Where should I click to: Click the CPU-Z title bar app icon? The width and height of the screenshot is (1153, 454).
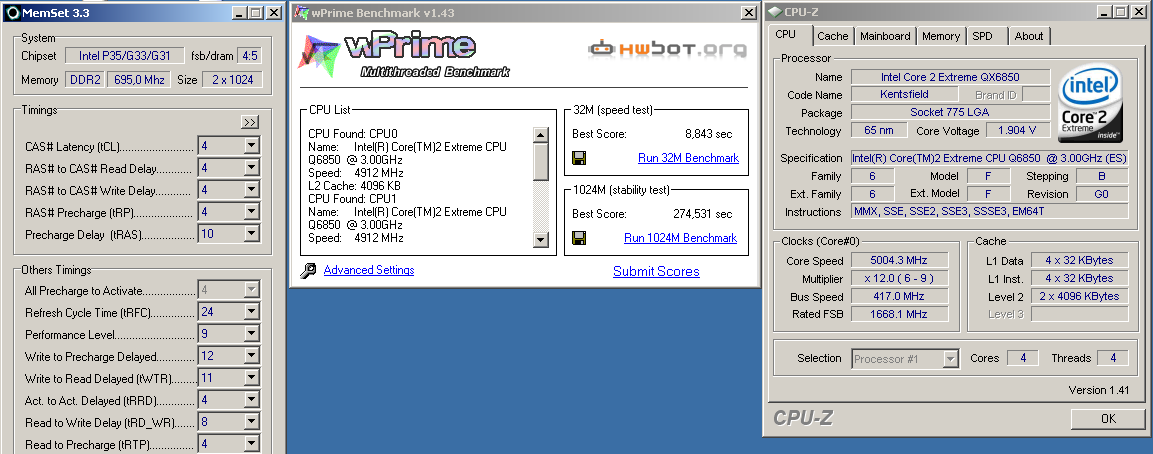coord(774,12)
